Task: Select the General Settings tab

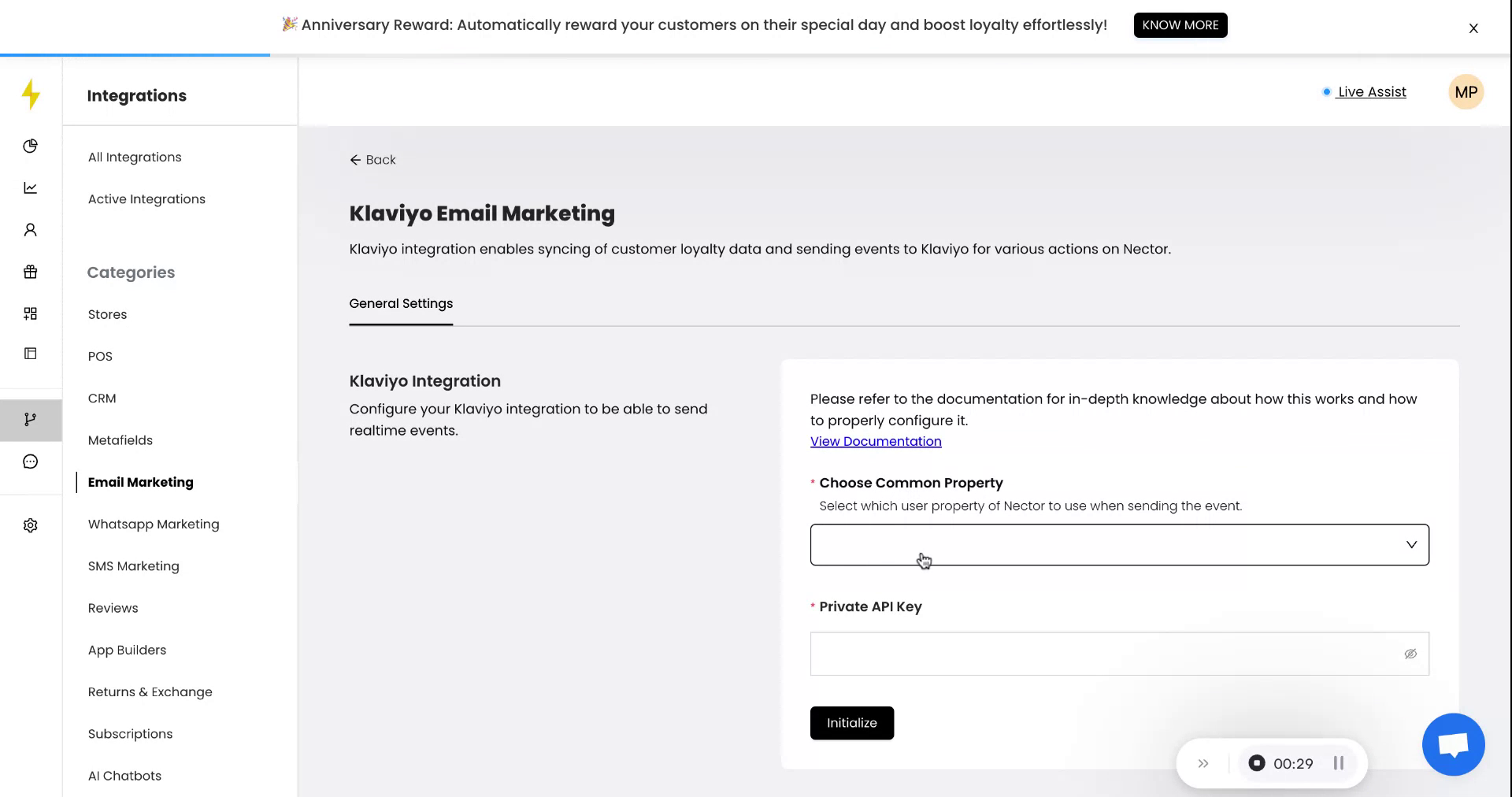Action: pos(401,303)
